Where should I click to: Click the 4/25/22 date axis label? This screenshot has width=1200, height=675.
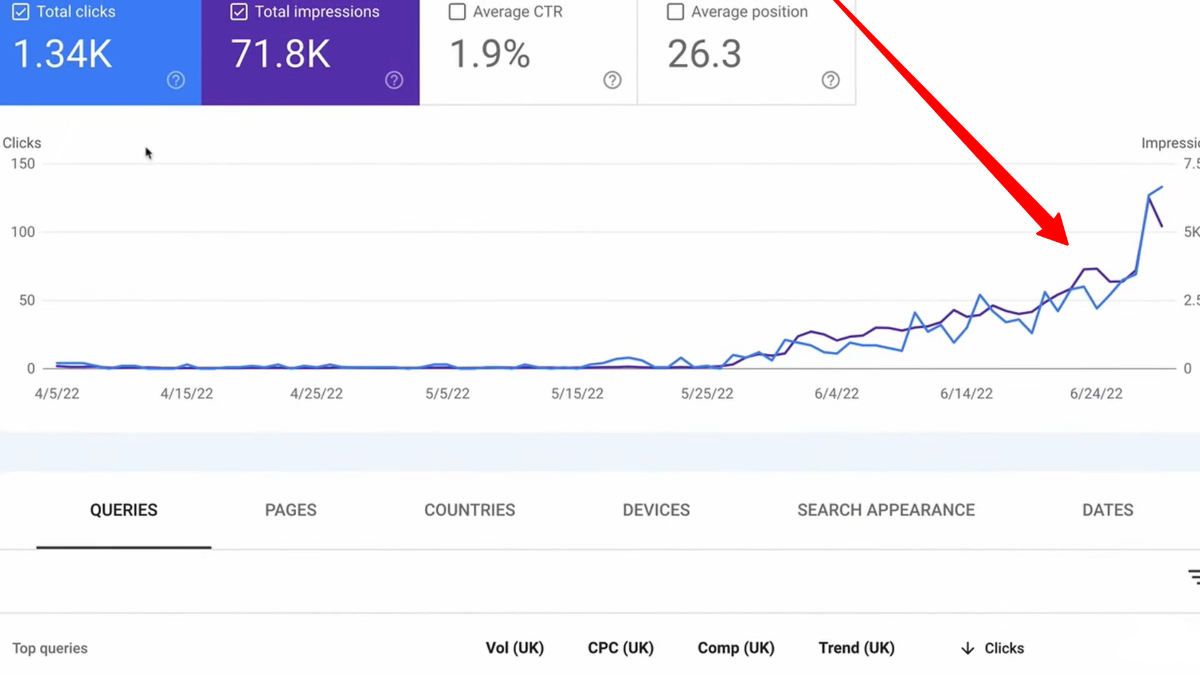(317, 394)
